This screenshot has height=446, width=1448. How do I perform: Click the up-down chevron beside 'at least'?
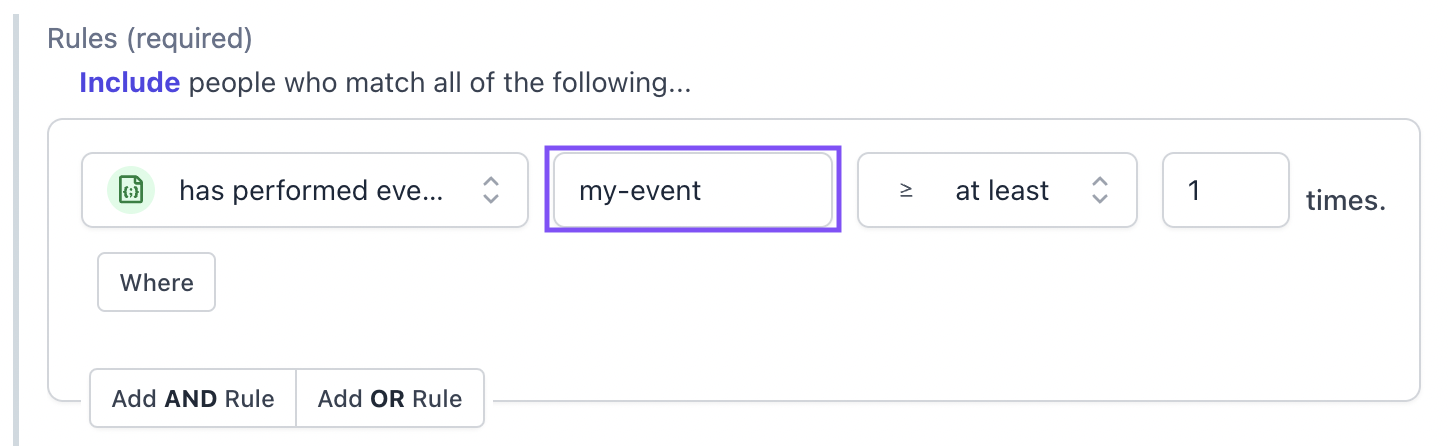pos(1099,190)
